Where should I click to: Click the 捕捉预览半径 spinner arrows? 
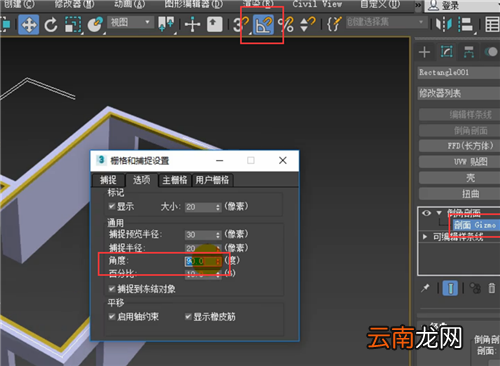tap(218, 235)
